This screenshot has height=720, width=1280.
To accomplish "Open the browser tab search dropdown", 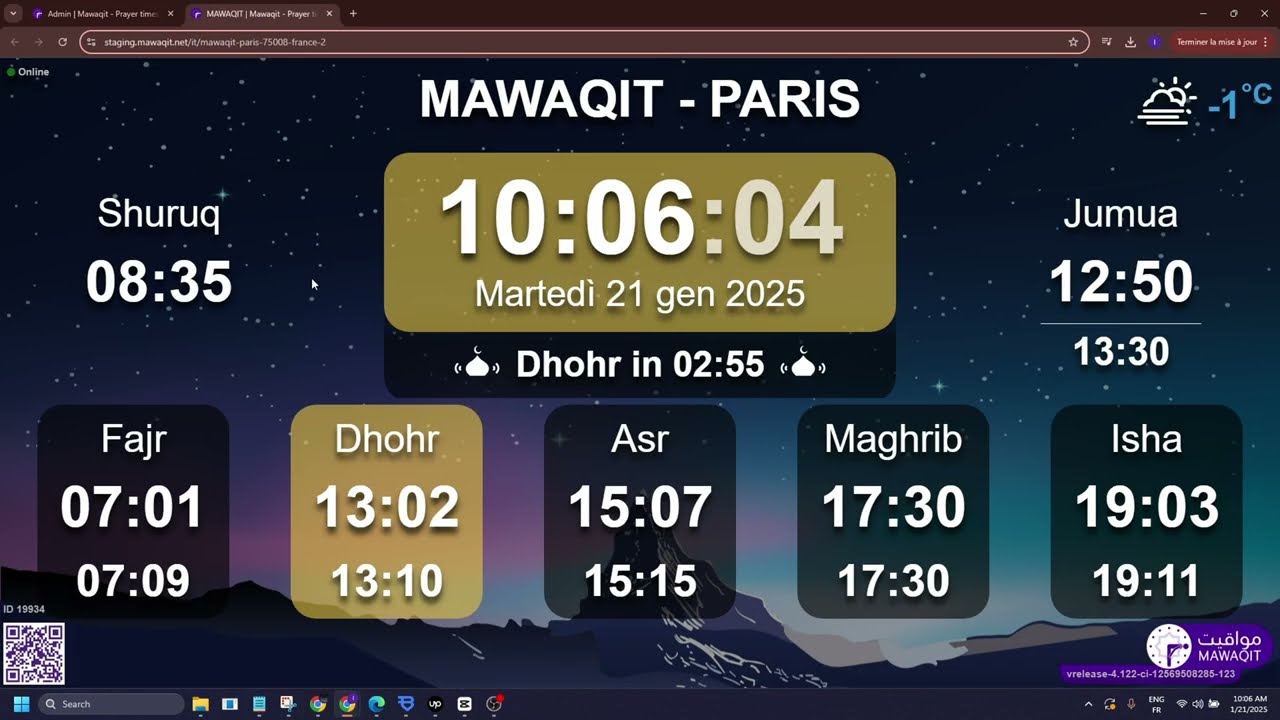I will pyautogui.click(x=13, y=14).
